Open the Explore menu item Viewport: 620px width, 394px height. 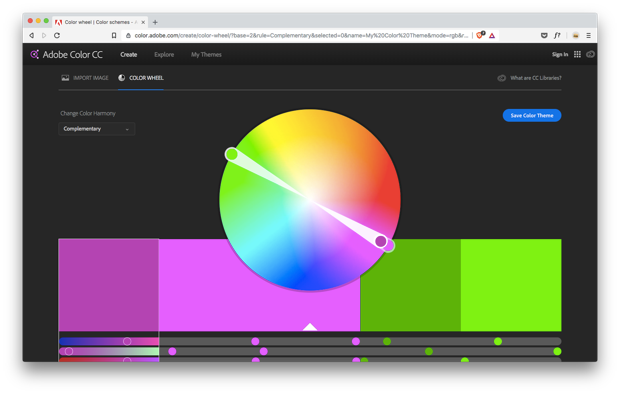coord(164,55)
